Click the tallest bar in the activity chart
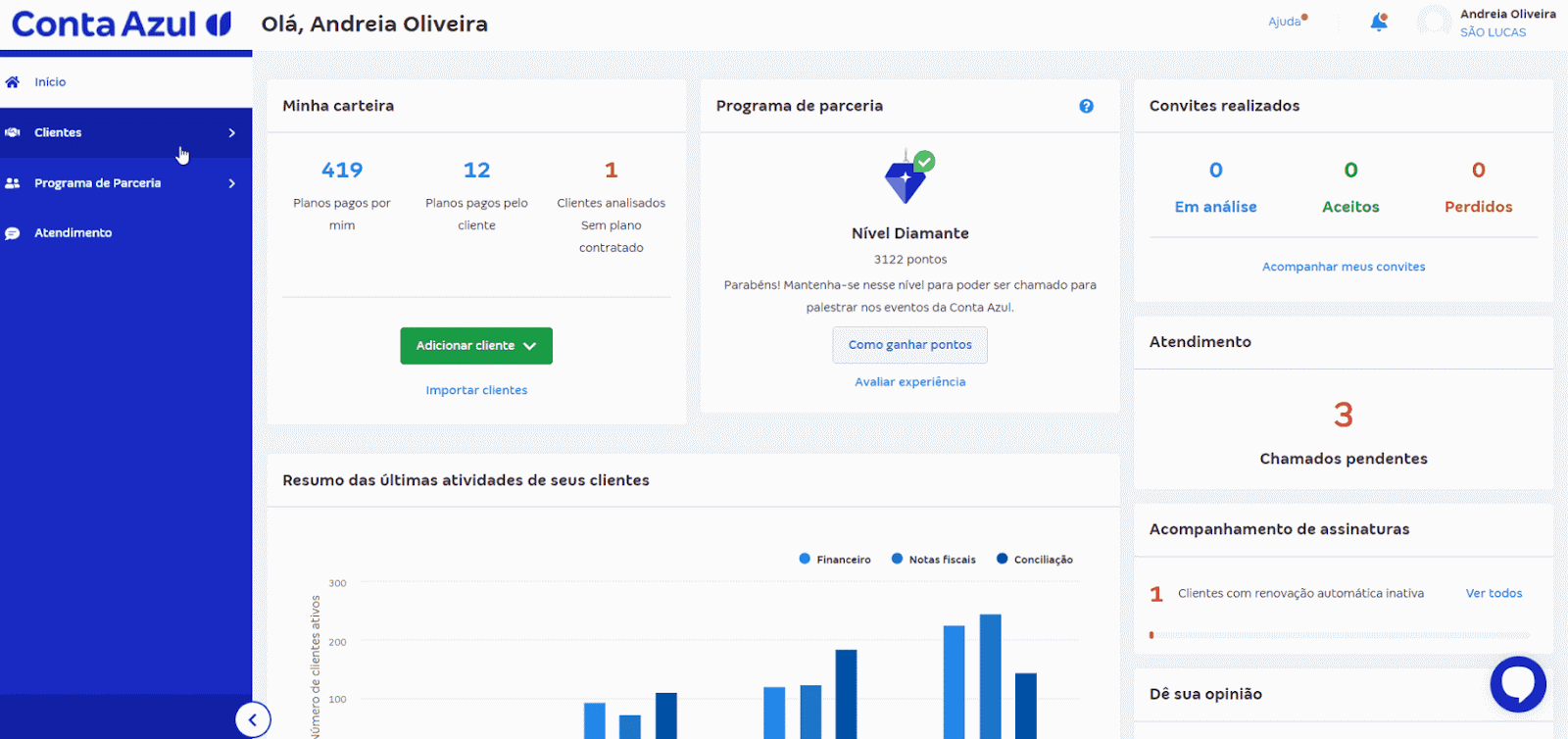Screen dimensions: 1568x739 [x=991, y=676]
